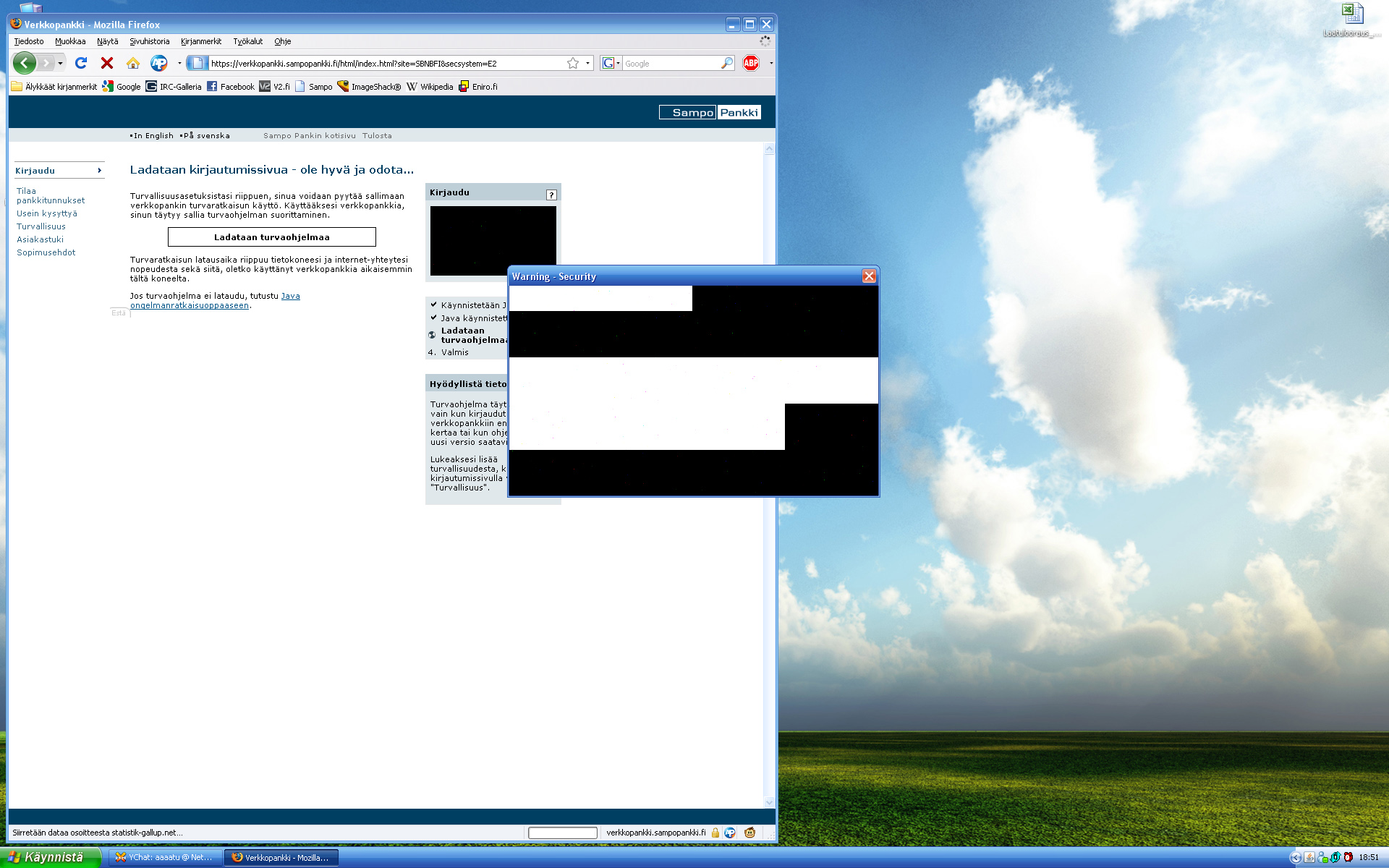Expand the URL bar history dropdown
Viewport: 1389px width, 868px height.
click(587, 64)
